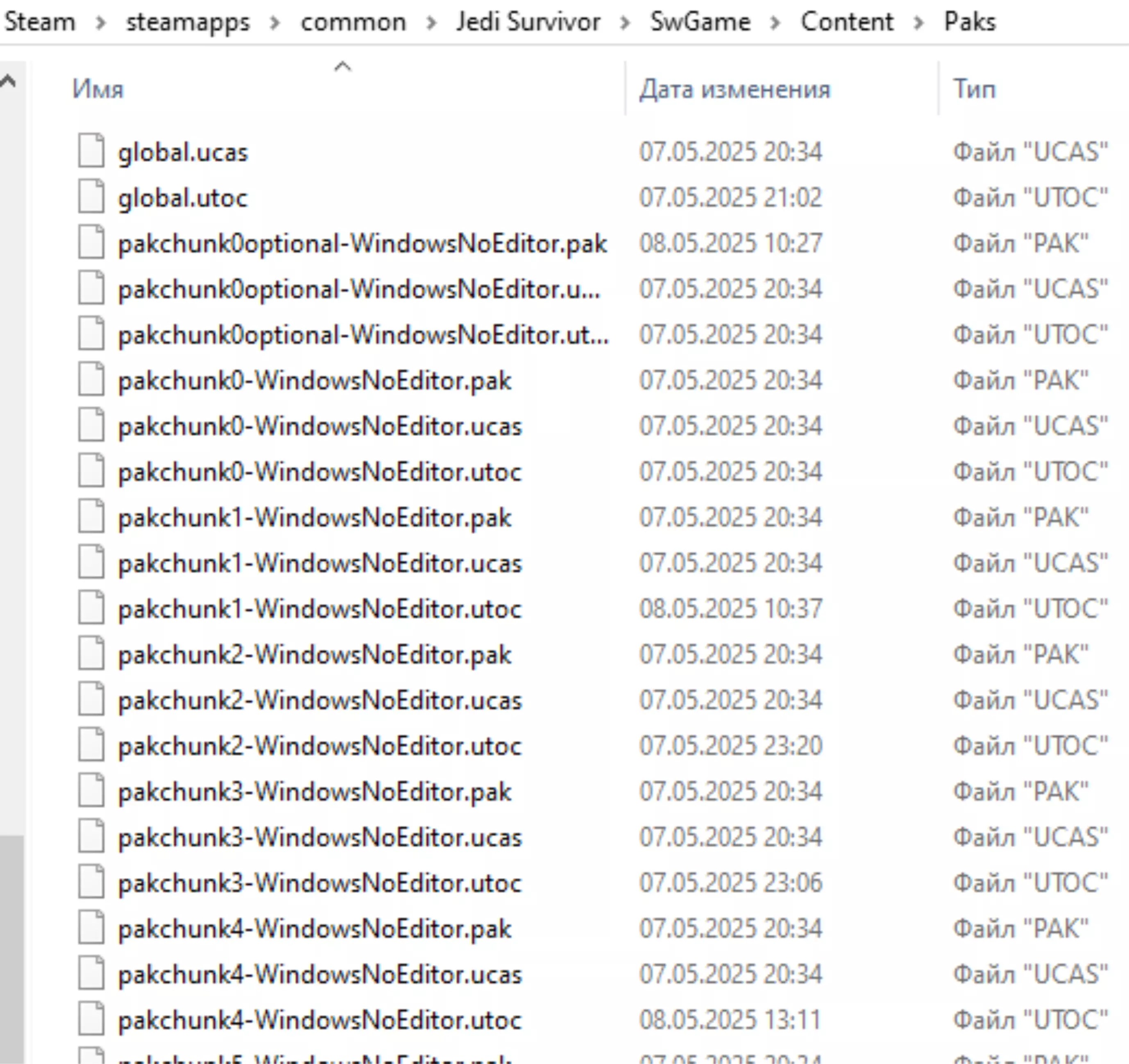This screenshot has width=1129, height=1064.
Task: Click the file icon next to global.ucas
Action: pos(91,151)
